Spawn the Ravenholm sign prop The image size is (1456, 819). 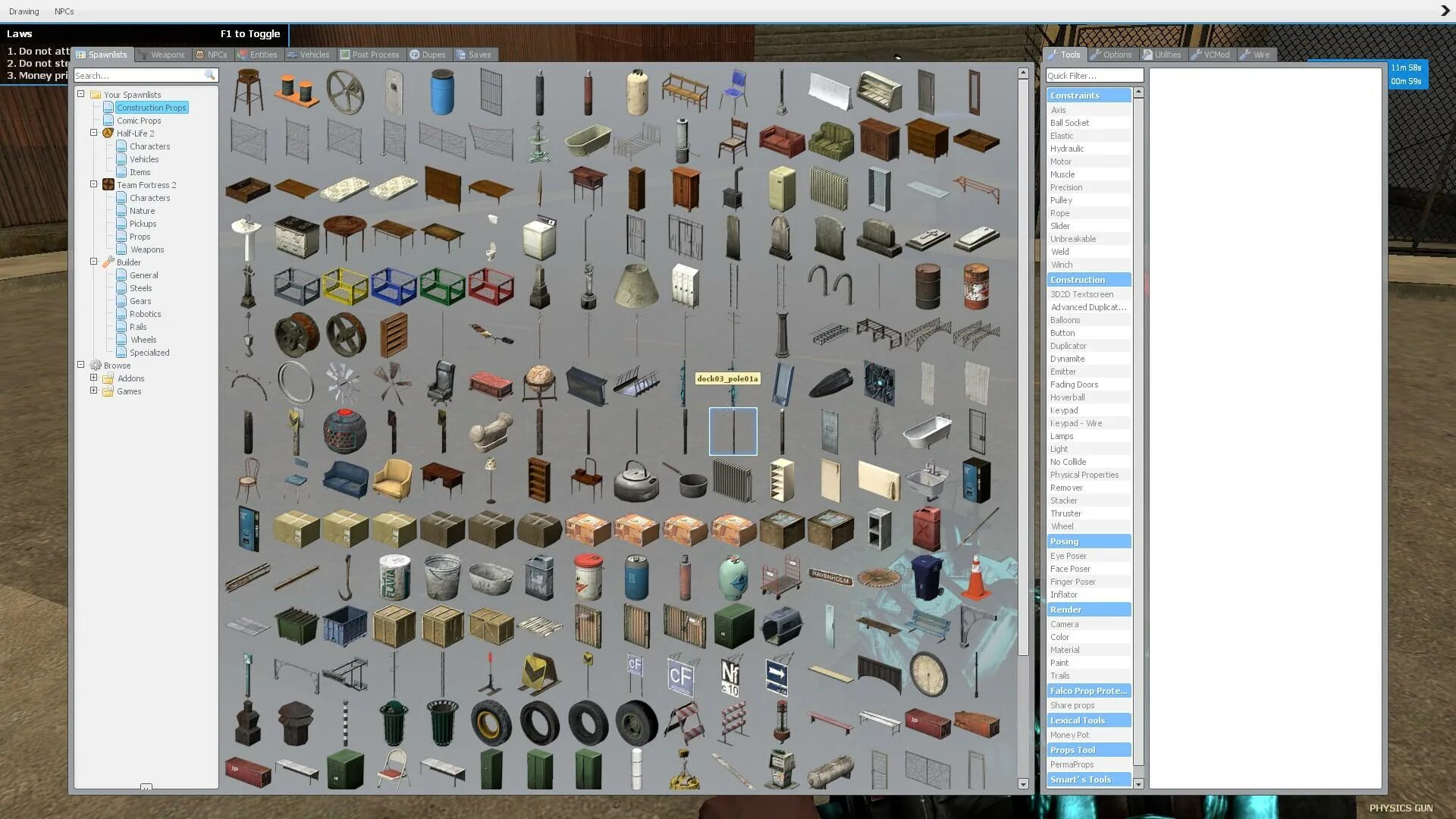(x=830, y=577)
